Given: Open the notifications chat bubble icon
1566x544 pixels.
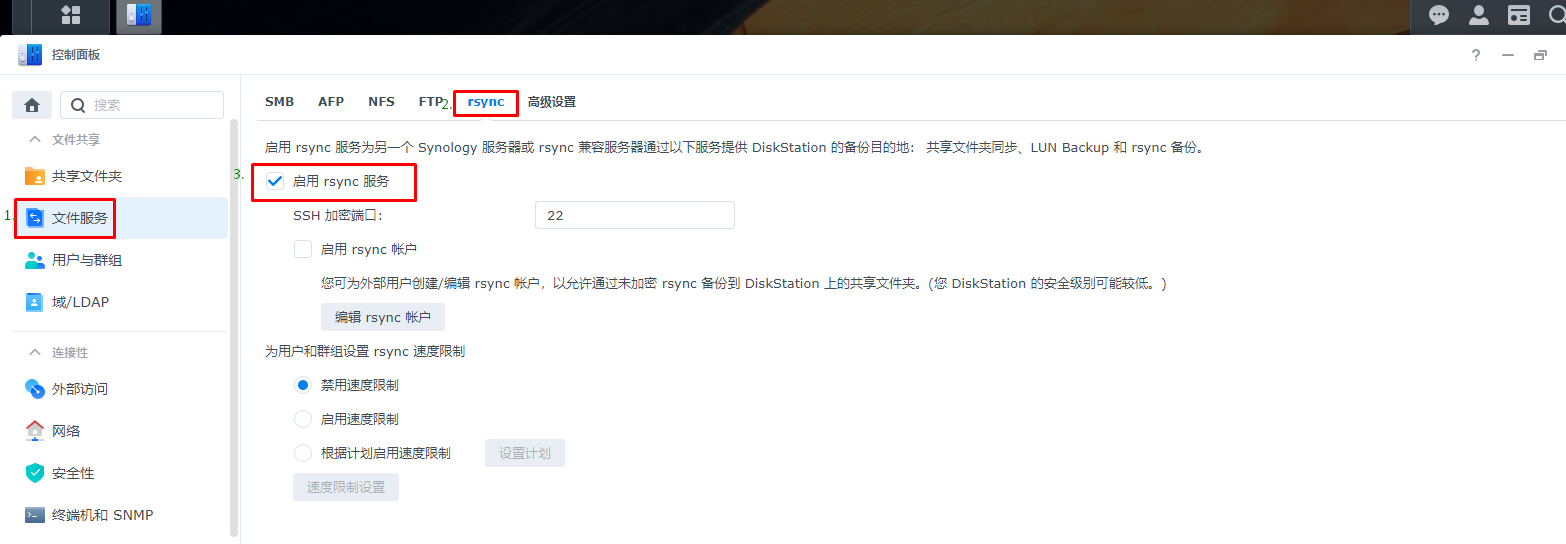Looking at the screenshot, I should pyautogui.click(x=1439, y=15).
